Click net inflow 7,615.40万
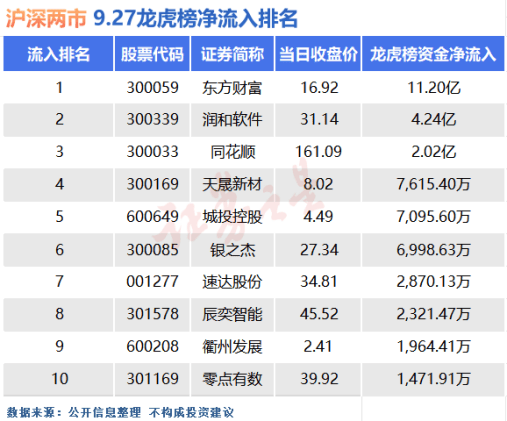507x421 pixels. 434,184
